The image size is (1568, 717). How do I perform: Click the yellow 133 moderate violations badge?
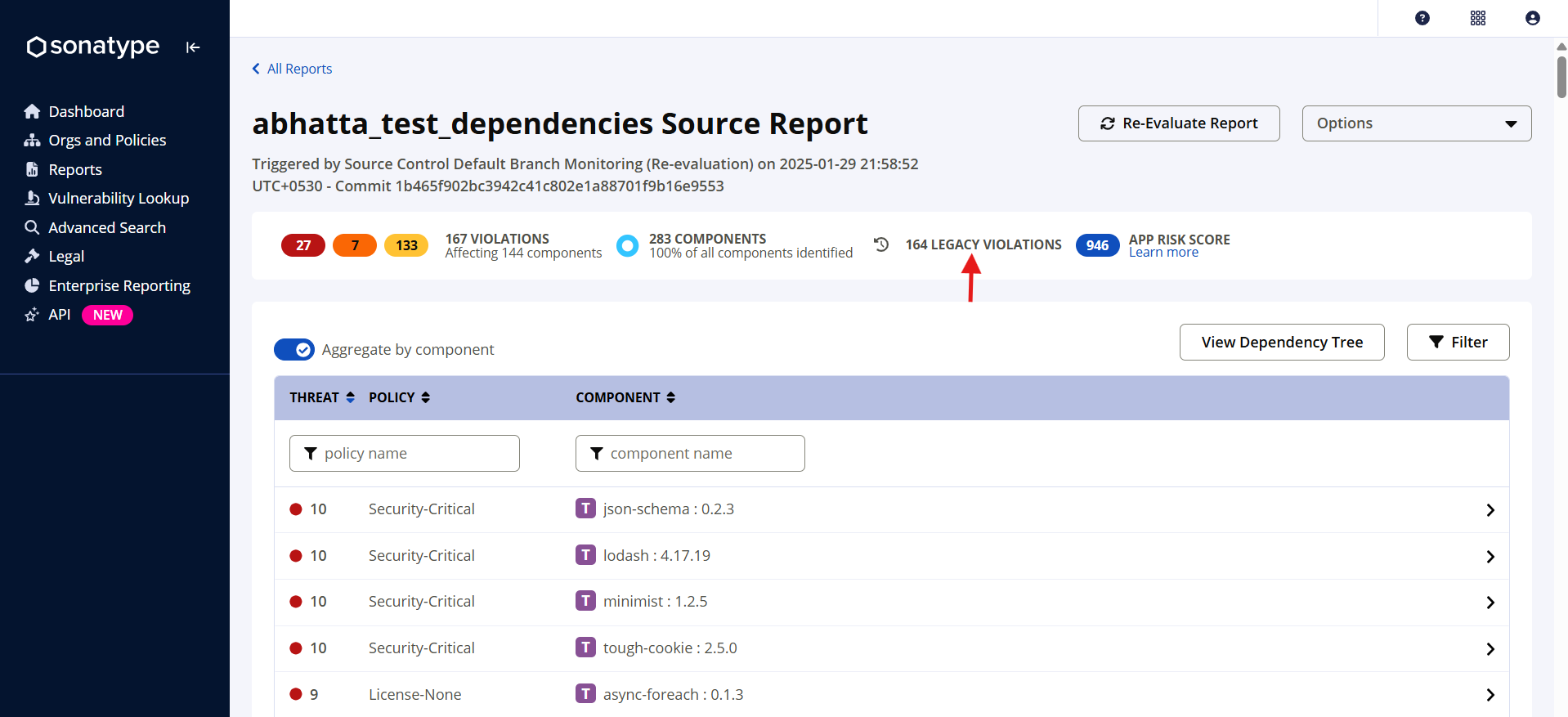(x=406, y=245)
